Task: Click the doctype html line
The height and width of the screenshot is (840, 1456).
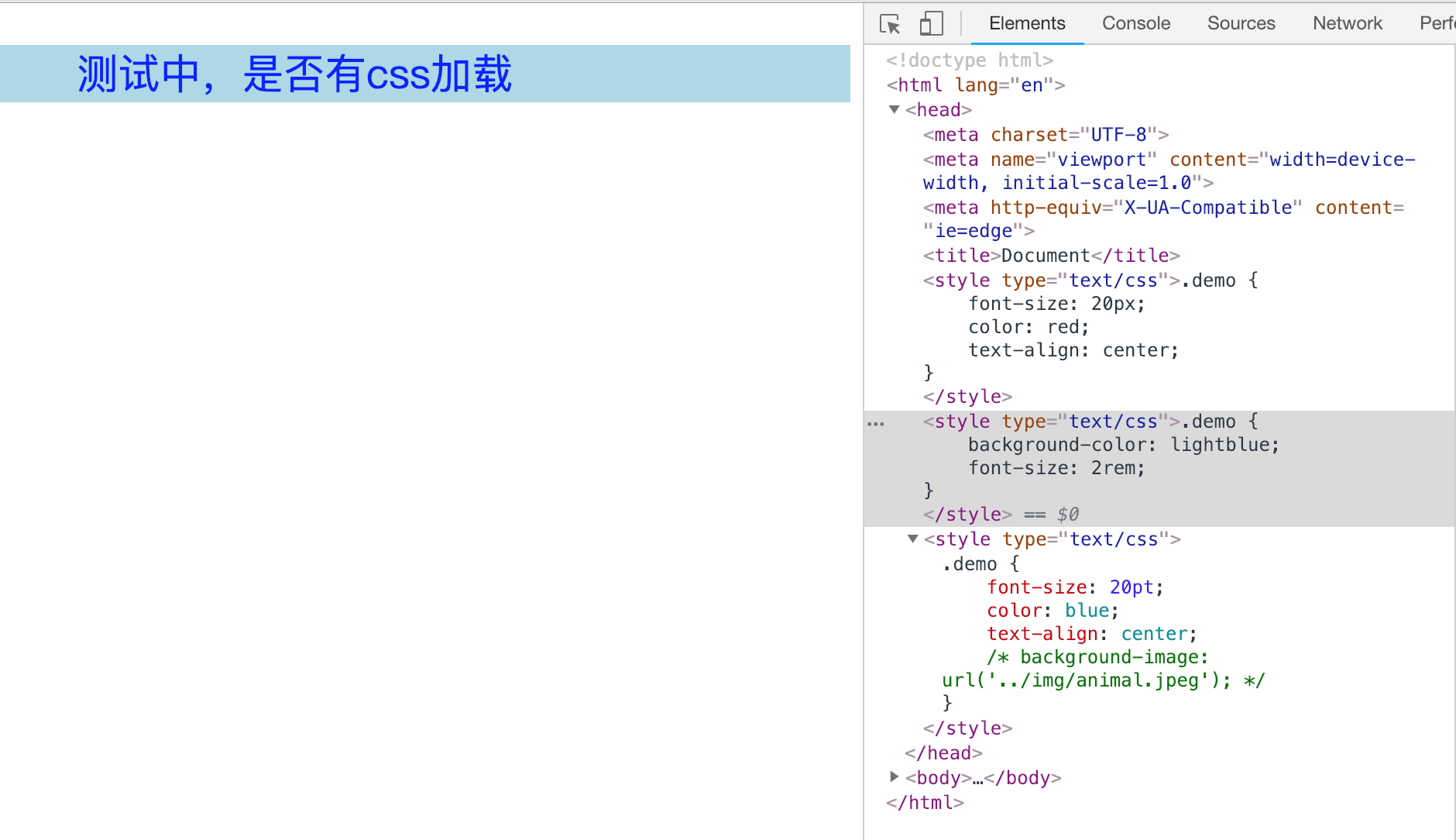Action: click(x=970, y=60)
